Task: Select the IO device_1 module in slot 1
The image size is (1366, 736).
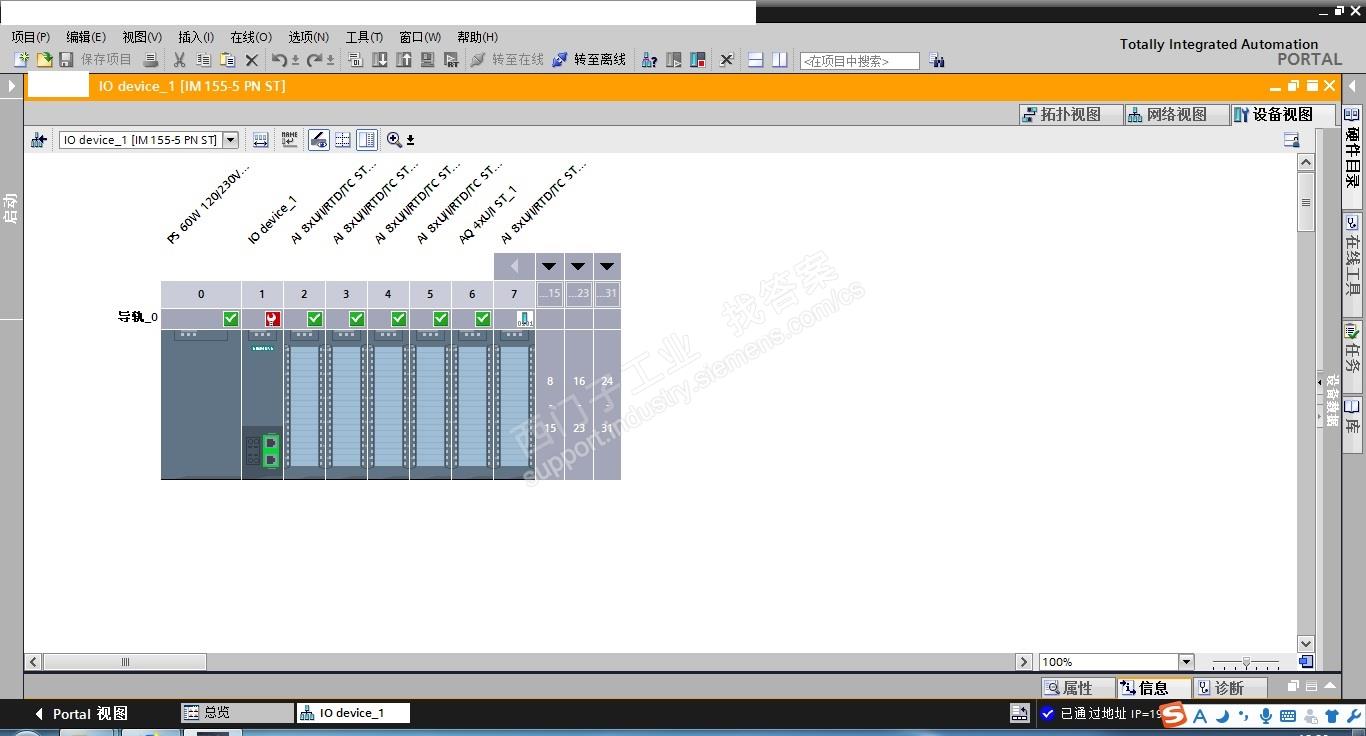Action: tap(262, 404)
